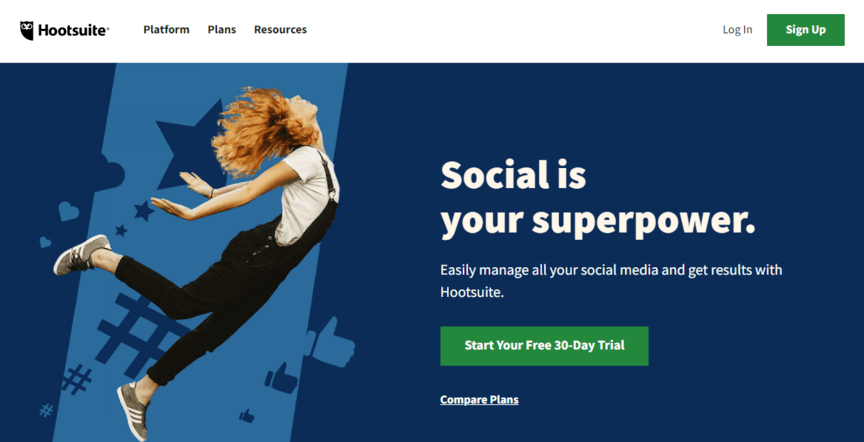Viewport: 864px width, 442px height.
Task: Click the smallest thumbs-up icon
Action: pyautogui.click(x=247, y=416)
